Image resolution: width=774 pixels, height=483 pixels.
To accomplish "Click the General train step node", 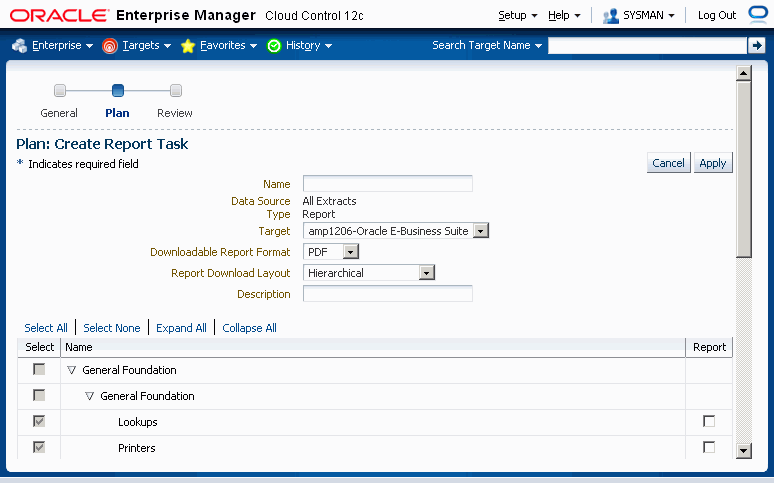I will tap(60, 90).
